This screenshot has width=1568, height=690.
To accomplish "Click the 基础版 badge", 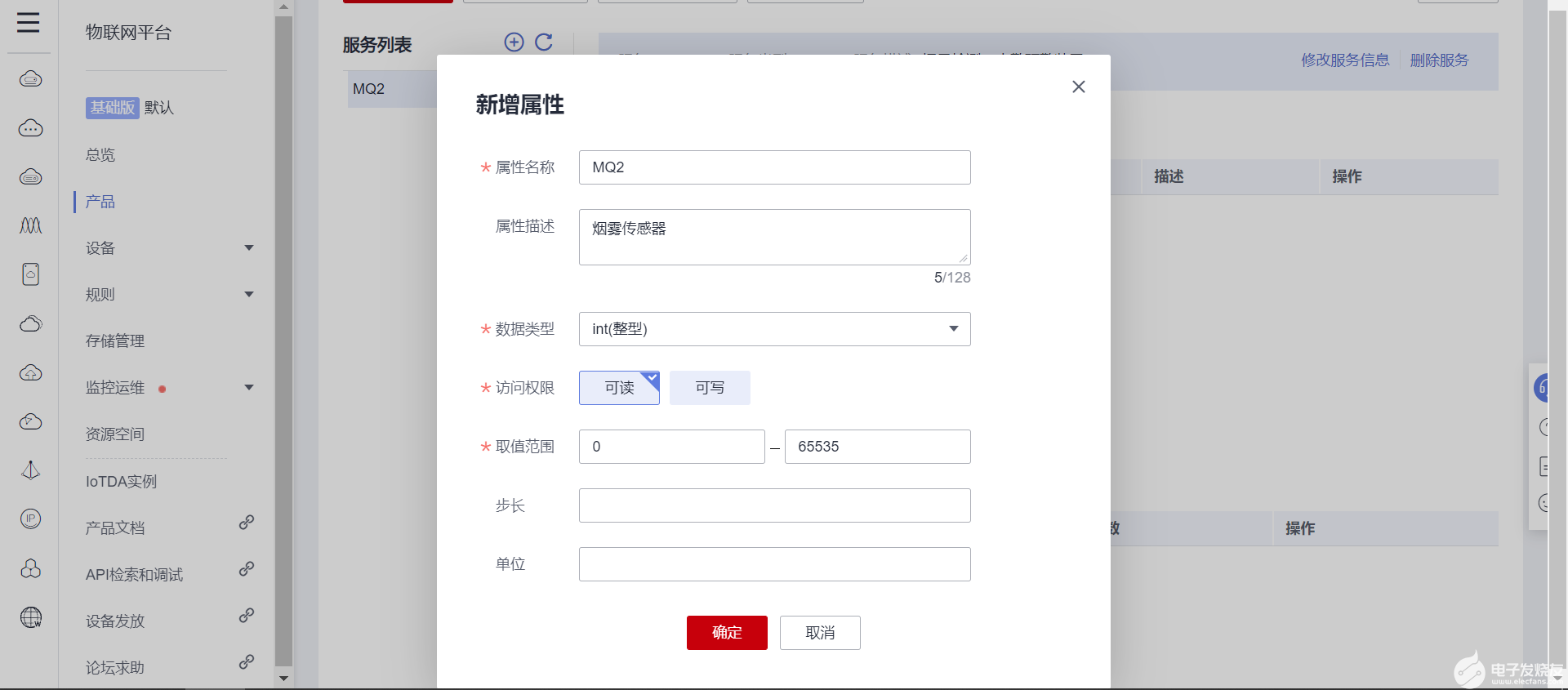I will tap(113, 108).
